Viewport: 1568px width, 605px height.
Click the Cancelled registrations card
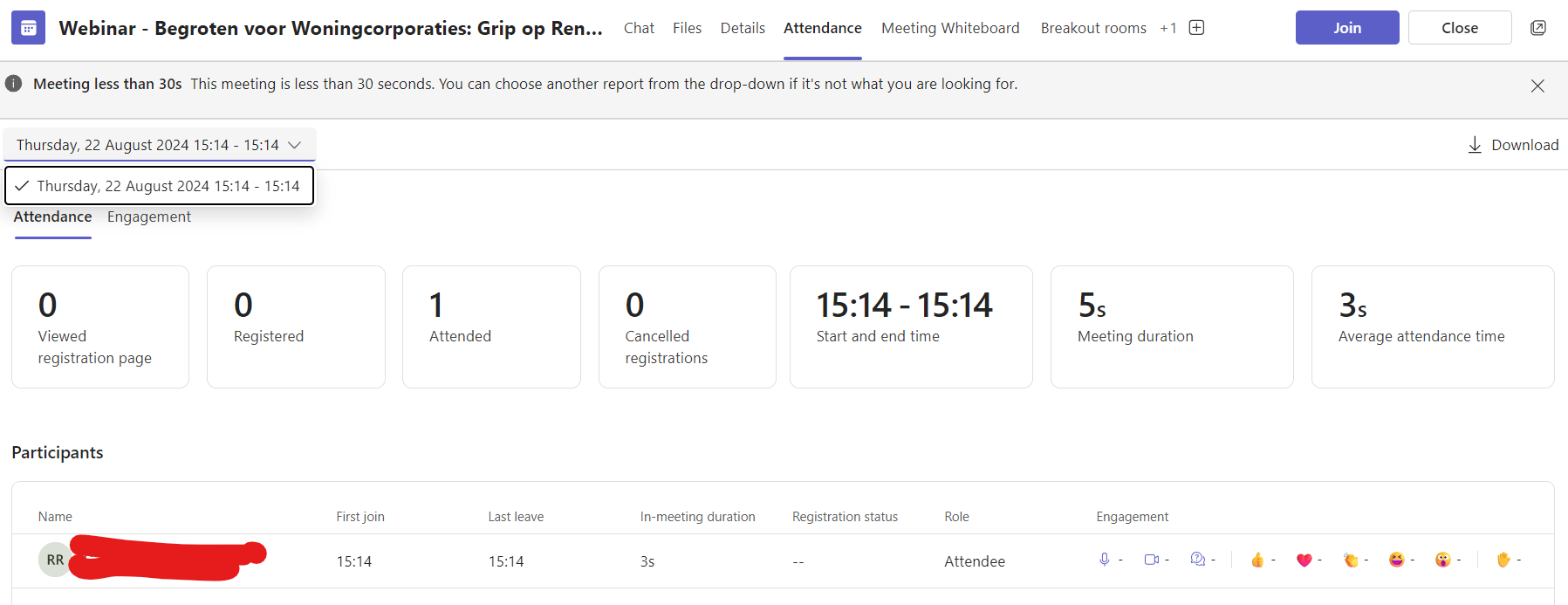[688, 327]
